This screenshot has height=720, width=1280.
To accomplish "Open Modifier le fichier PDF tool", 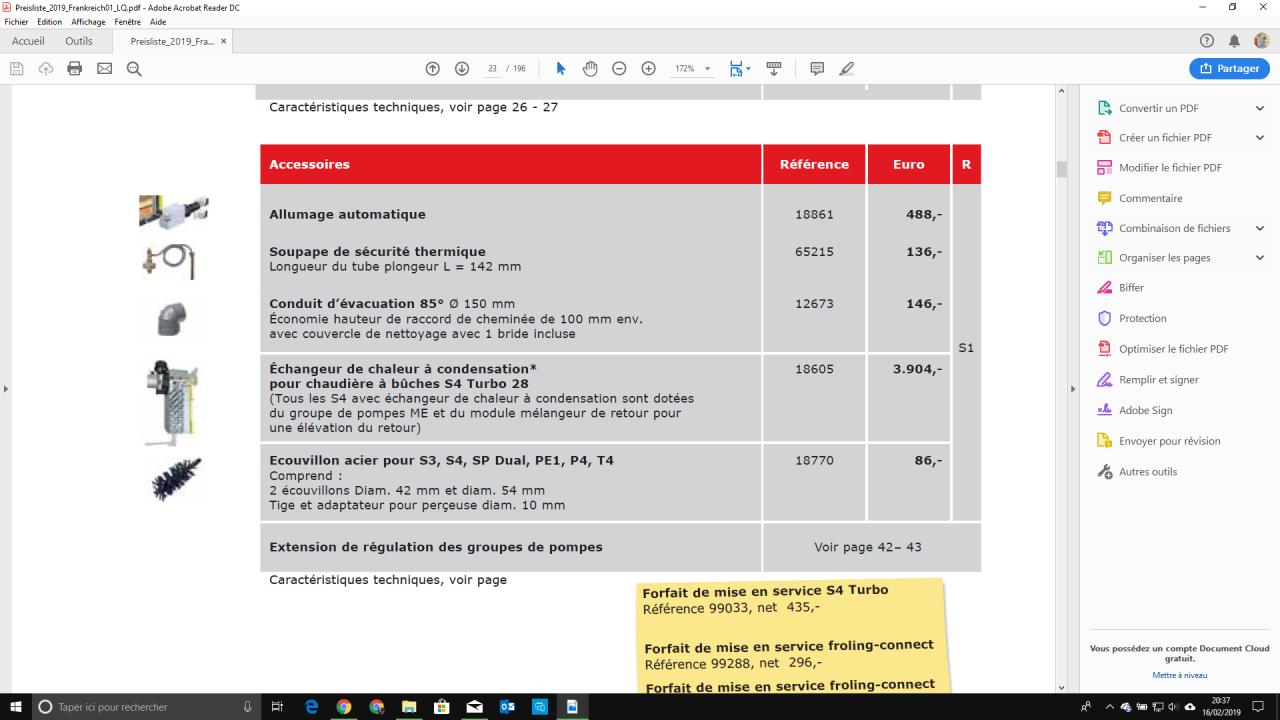I will 1170,168.
